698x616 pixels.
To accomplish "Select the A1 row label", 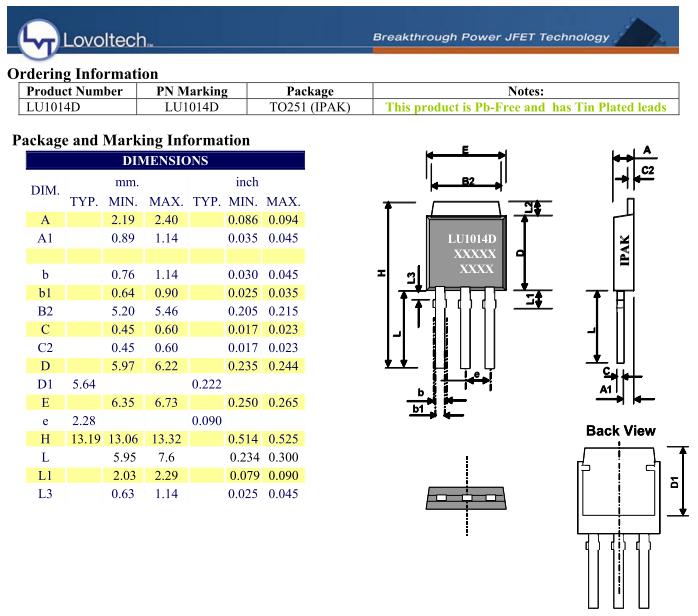I will 45,238.
